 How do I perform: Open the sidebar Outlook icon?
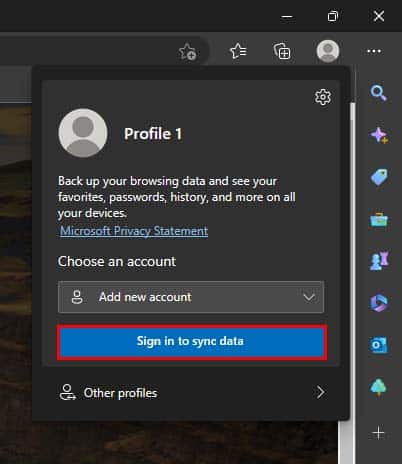coord(379,345)
